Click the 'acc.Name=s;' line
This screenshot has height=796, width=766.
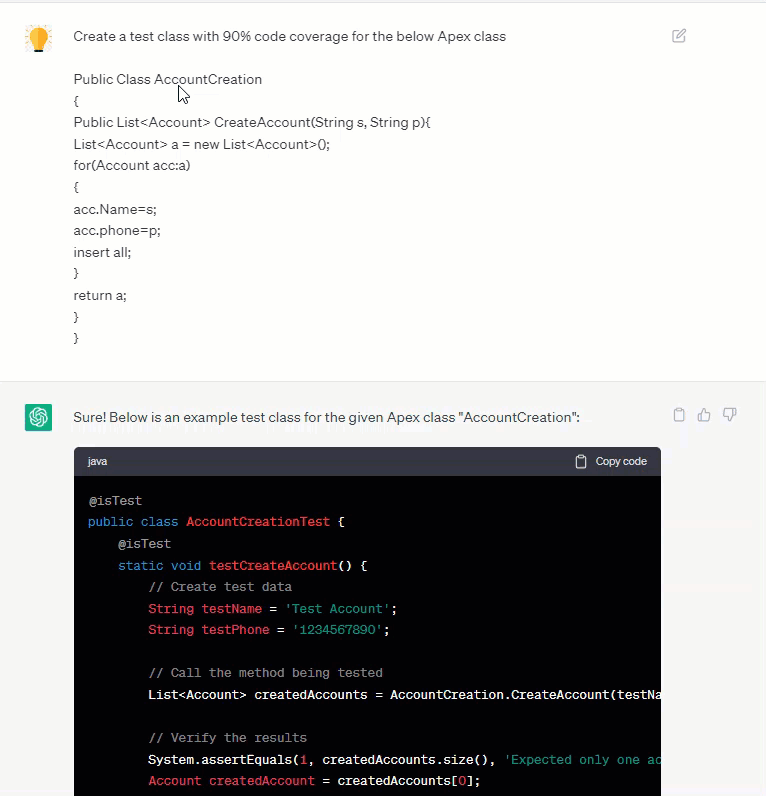pos(115,209)
